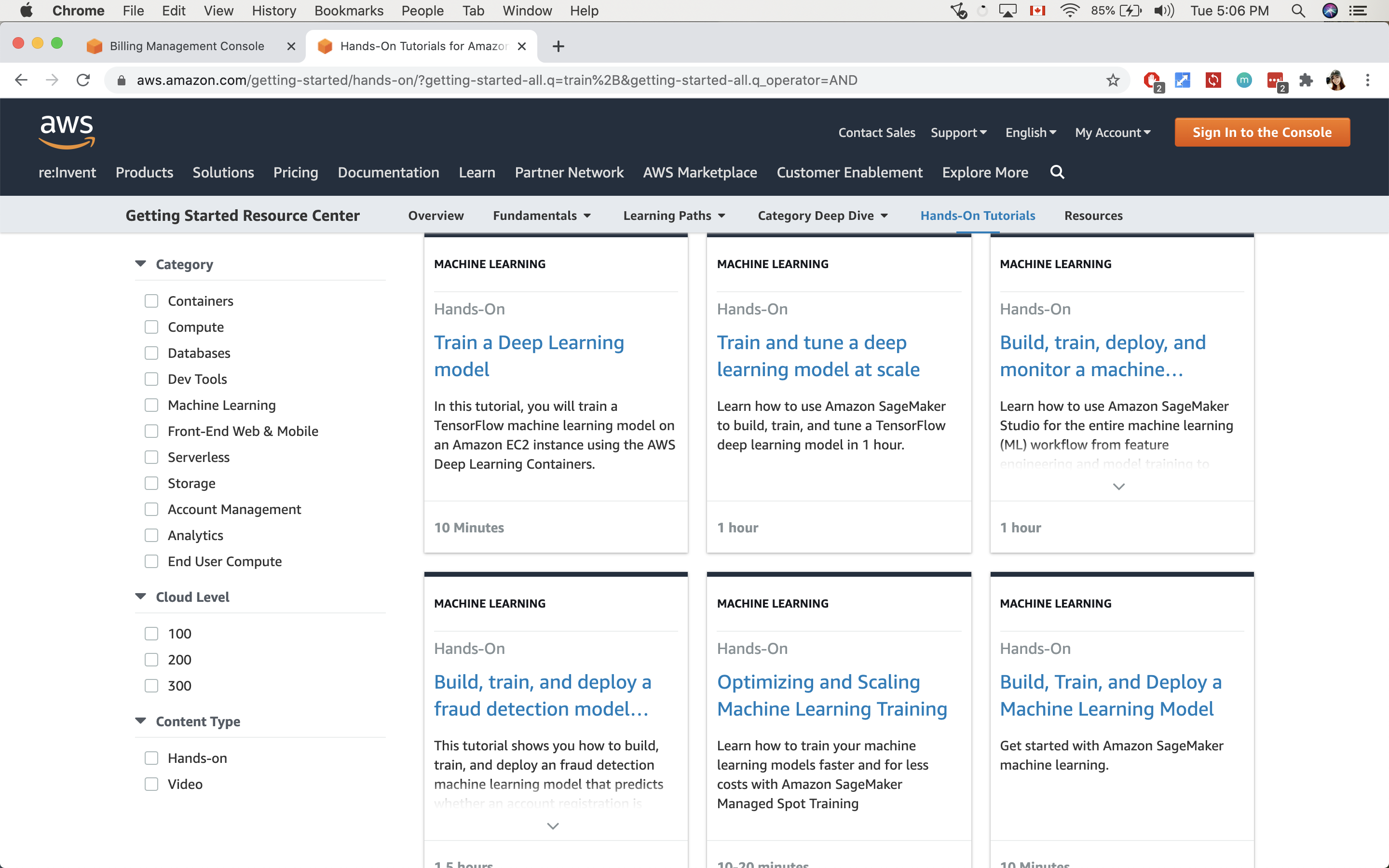Screen dimensions: 1389x868
Task: Click Sign In to the Console
Action: [1262, 133]
